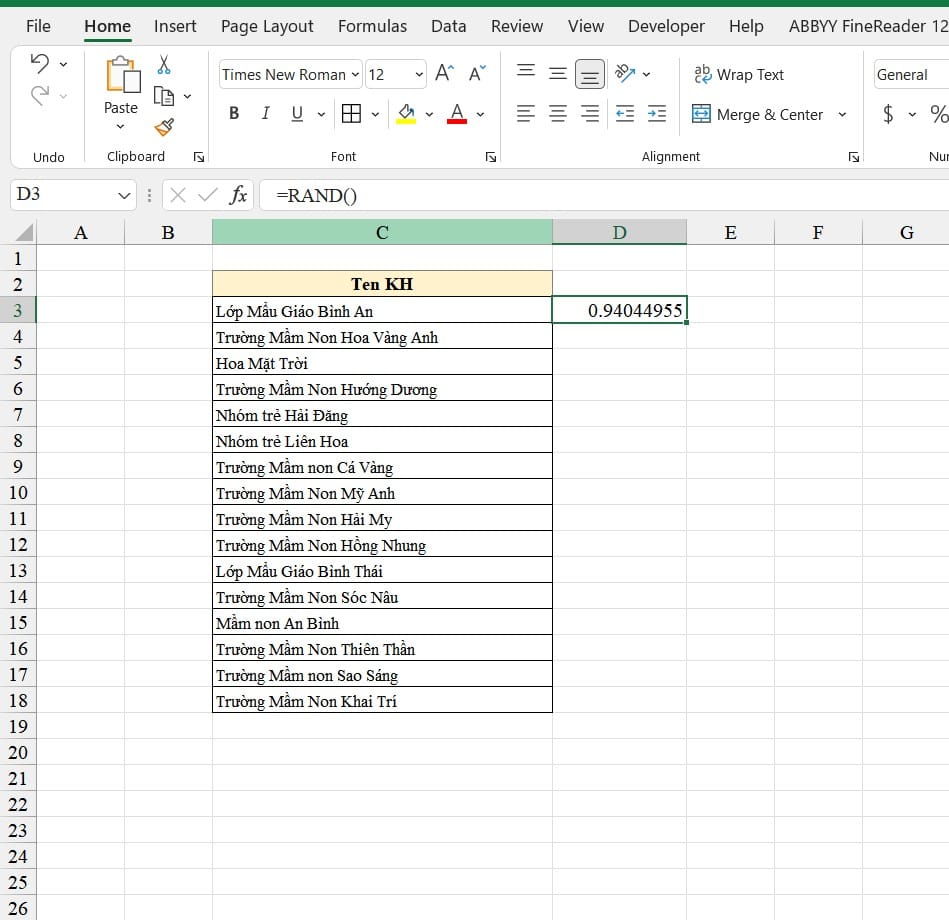
Task: Click the Undo arrow icon
Action: (x=40, y=64)
